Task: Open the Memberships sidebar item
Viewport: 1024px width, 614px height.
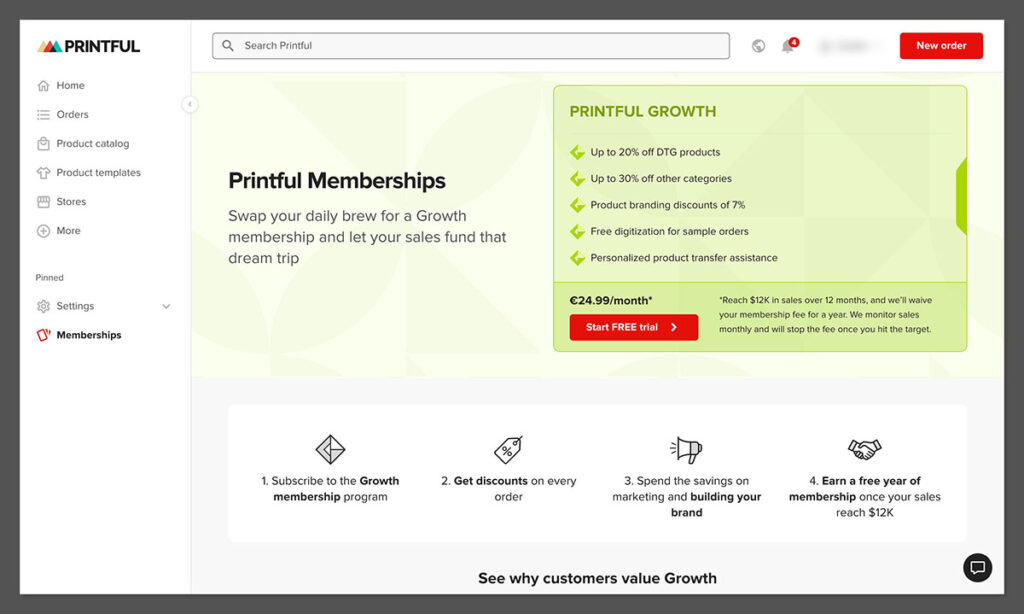Action: (89, 335)
